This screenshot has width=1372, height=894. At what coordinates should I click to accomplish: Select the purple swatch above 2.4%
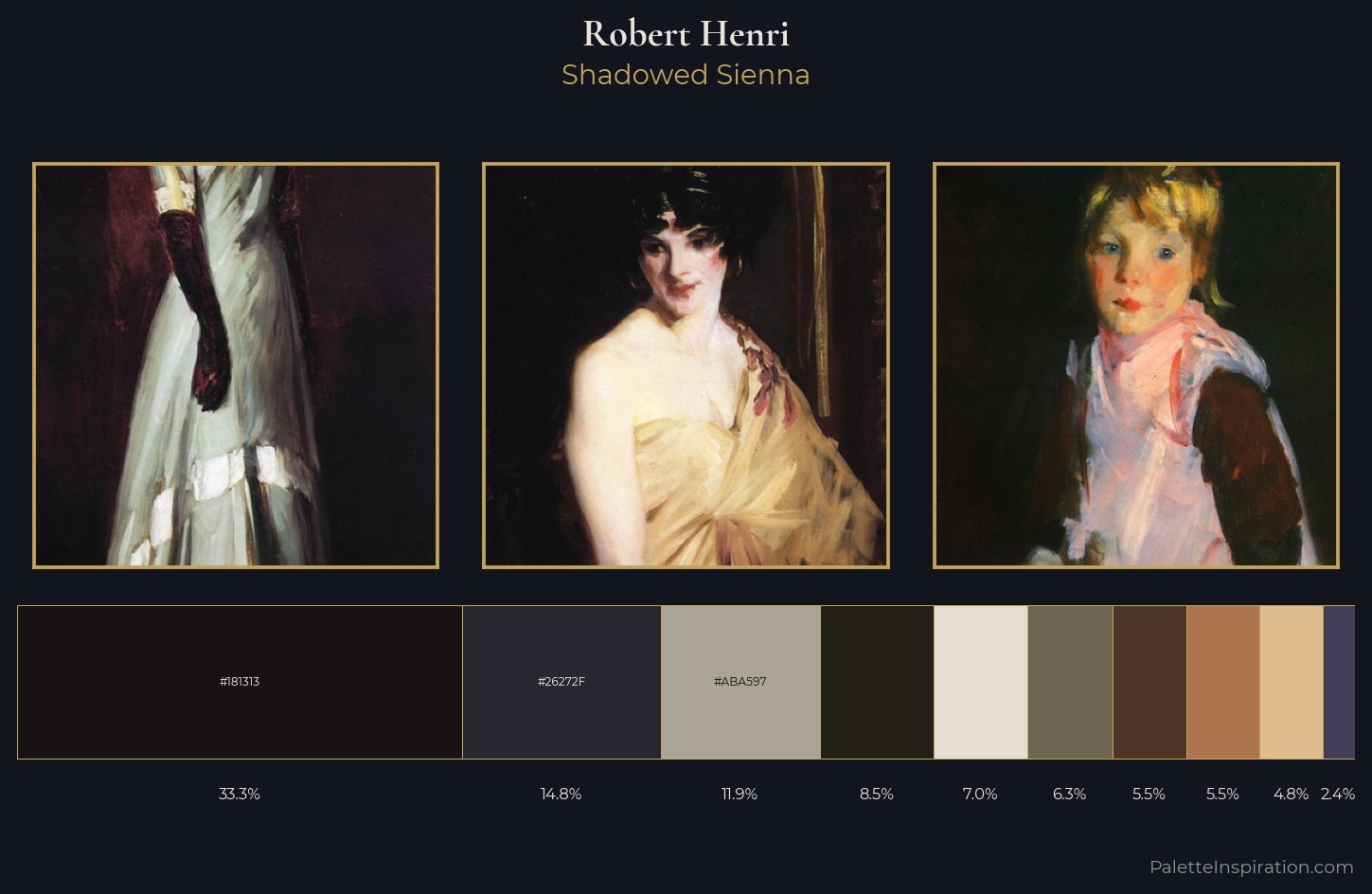click(1339, 682)
